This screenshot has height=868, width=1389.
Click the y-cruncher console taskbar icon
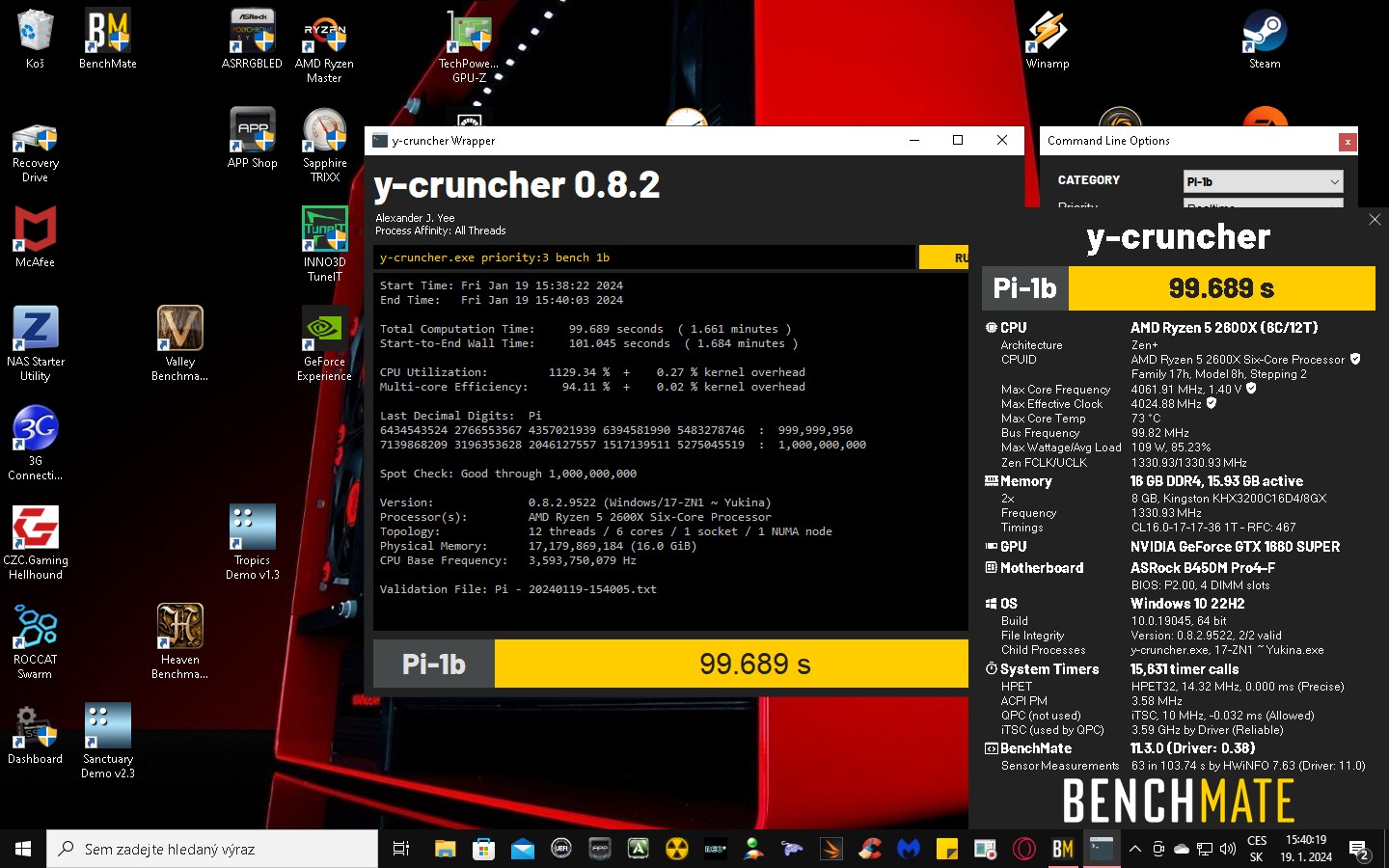click(x=1101, y=849)
